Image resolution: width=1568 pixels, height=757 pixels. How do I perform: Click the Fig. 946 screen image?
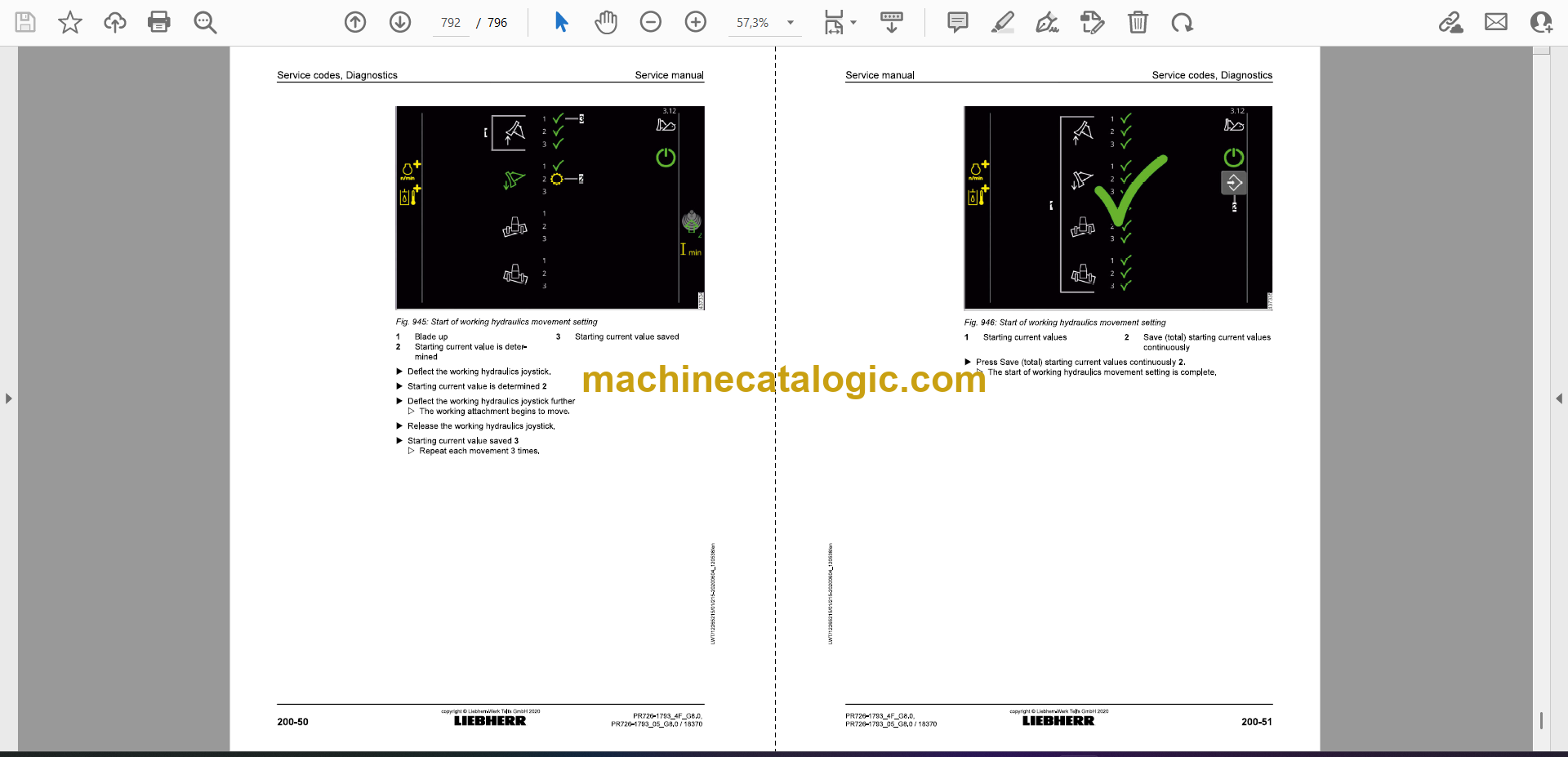click(1118, 207)
